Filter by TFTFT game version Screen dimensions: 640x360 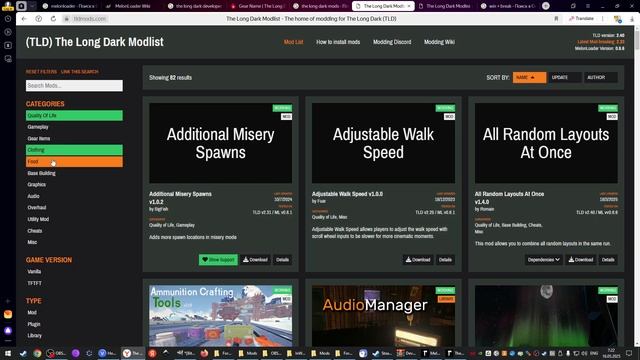74,283
